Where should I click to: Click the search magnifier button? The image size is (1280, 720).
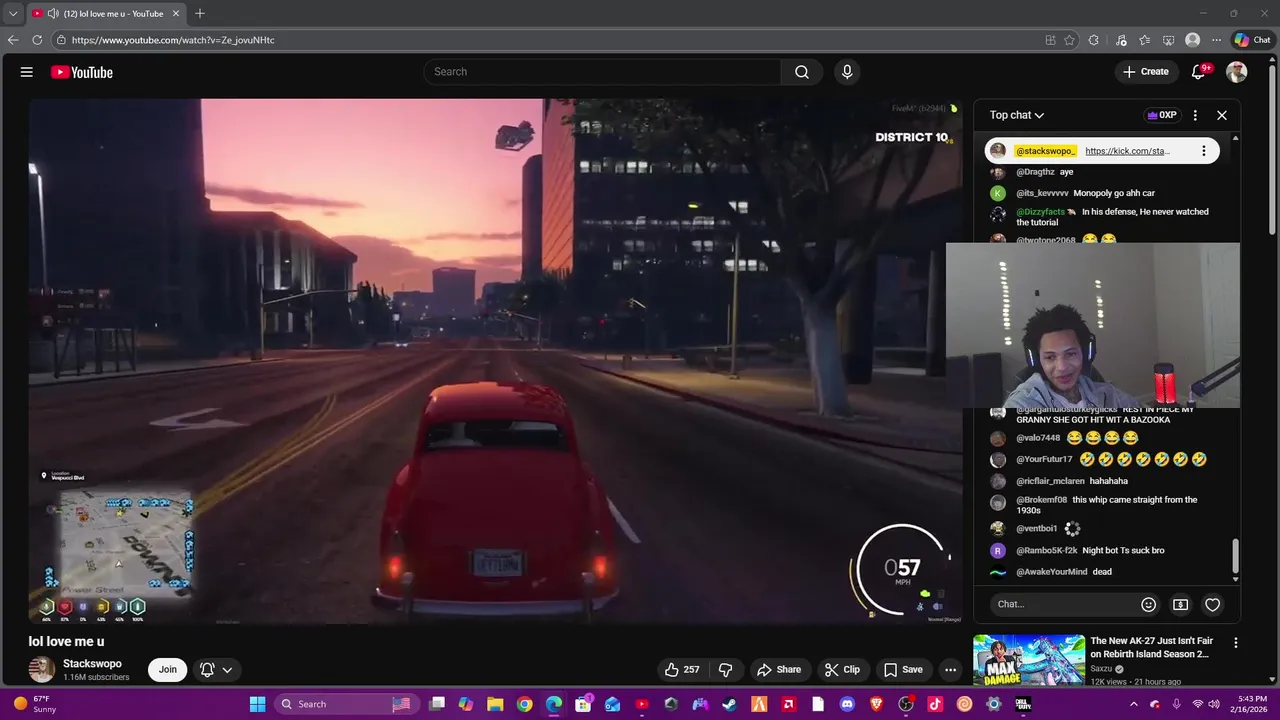[801, 72]
